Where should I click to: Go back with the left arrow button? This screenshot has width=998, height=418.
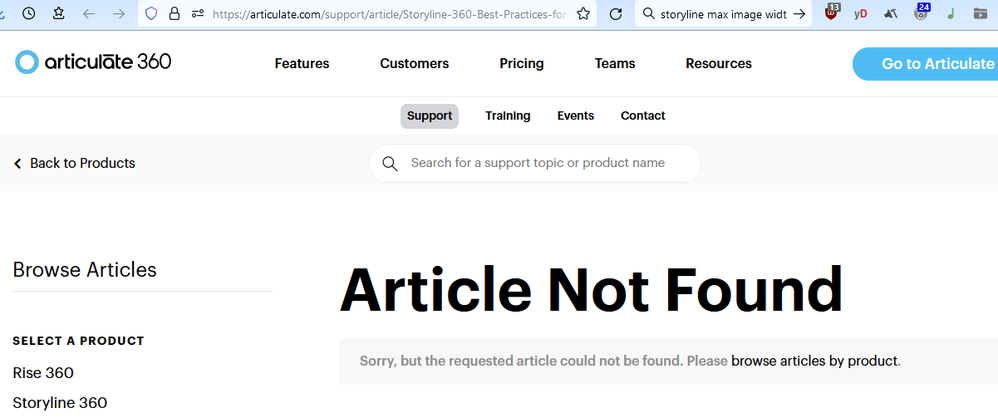coord(88,13)
